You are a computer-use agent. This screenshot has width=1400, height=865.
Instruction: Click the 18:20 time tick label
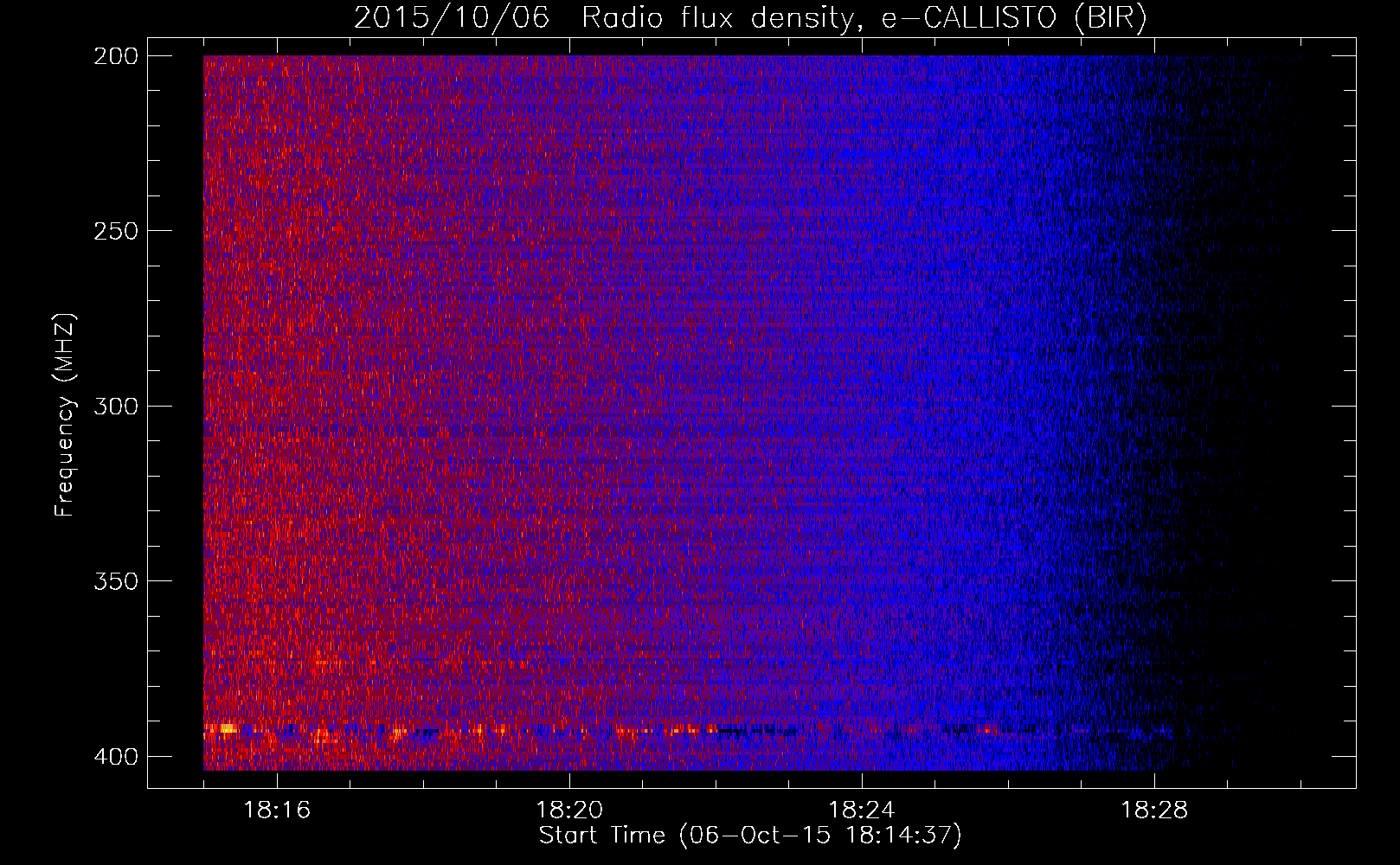click(569, 811)
